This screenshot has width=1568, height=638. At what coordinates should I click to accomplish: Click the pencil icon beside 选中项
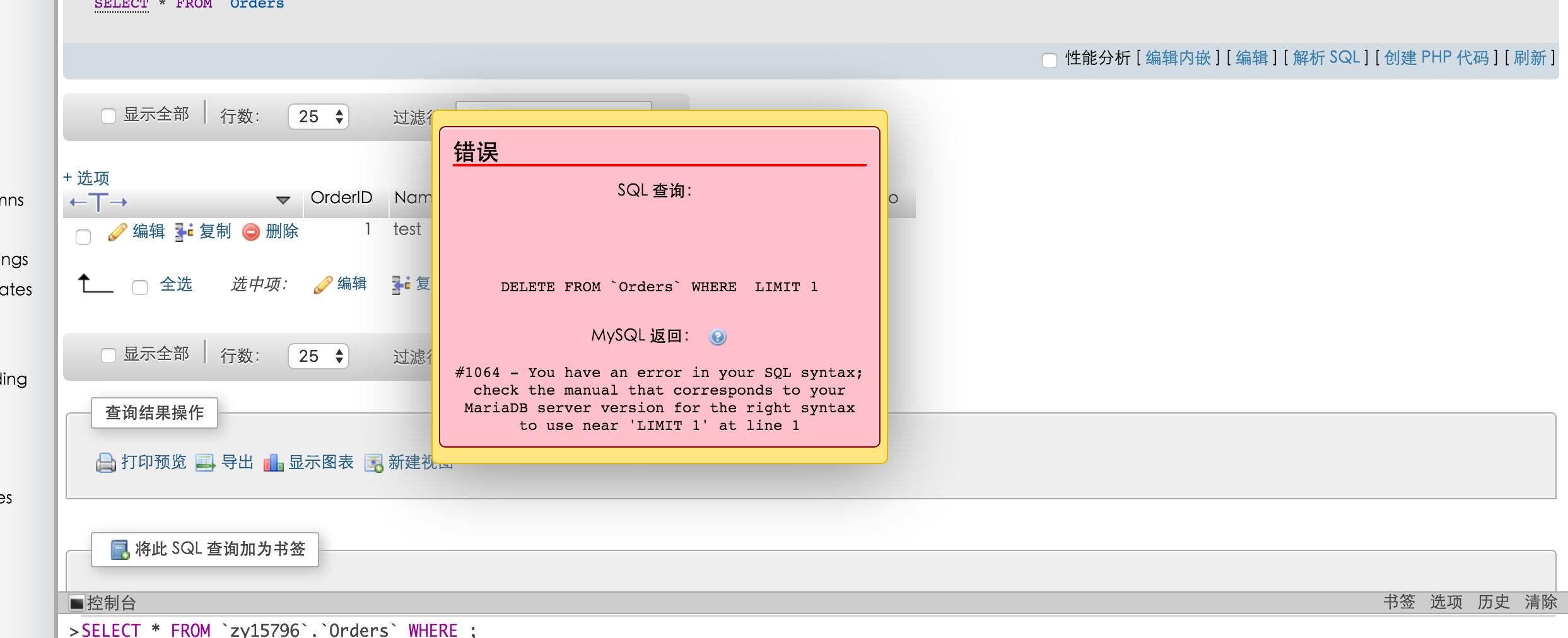(323, 285)
